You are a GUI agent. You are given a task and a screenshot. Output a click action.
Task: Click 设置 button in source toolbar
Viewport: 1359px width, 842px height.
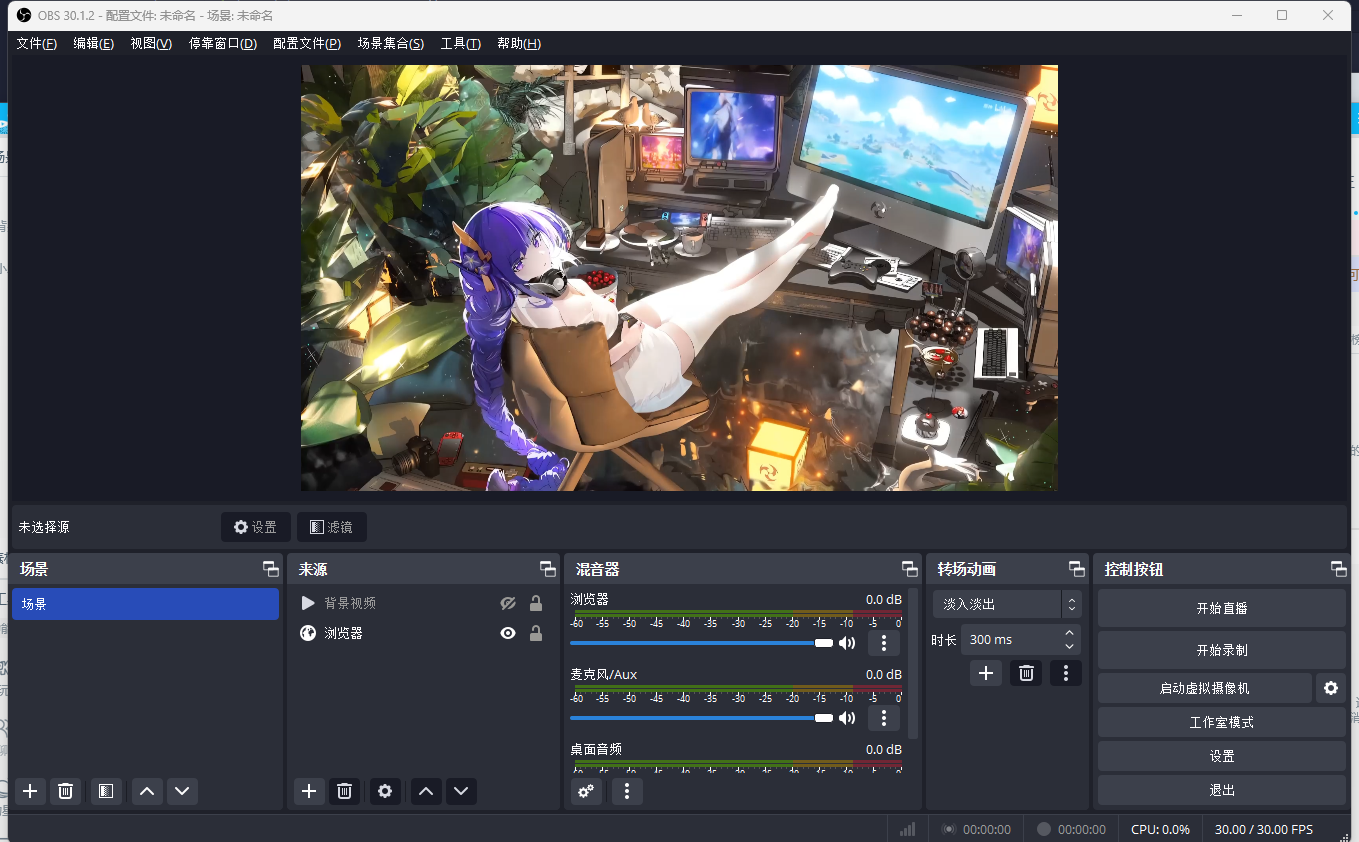click(256, 527)
